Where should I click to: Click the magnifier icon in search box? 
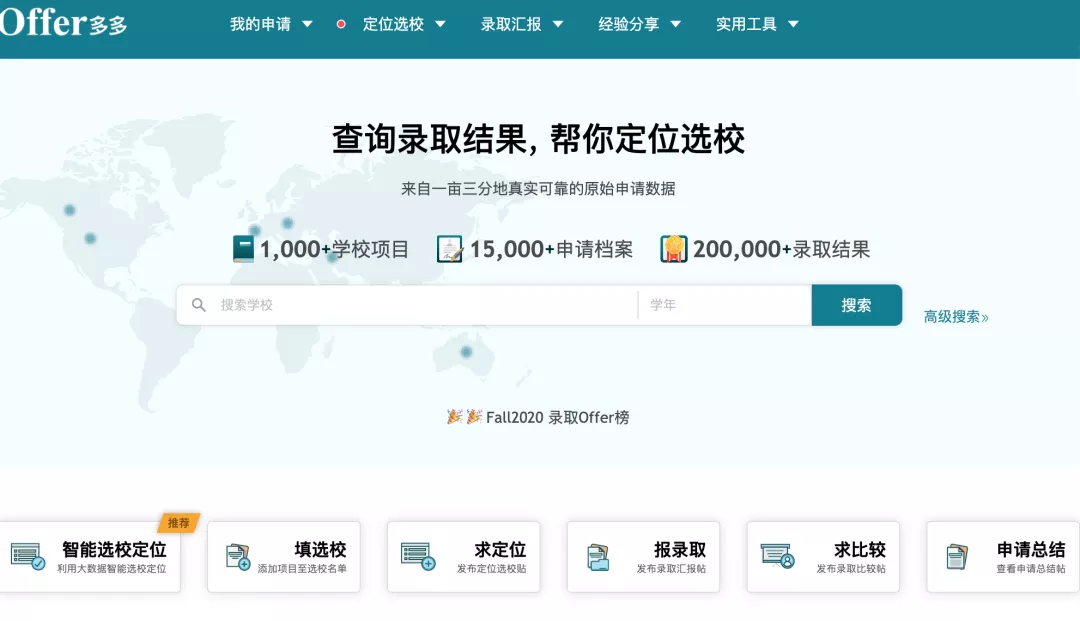tap(199, 305)
